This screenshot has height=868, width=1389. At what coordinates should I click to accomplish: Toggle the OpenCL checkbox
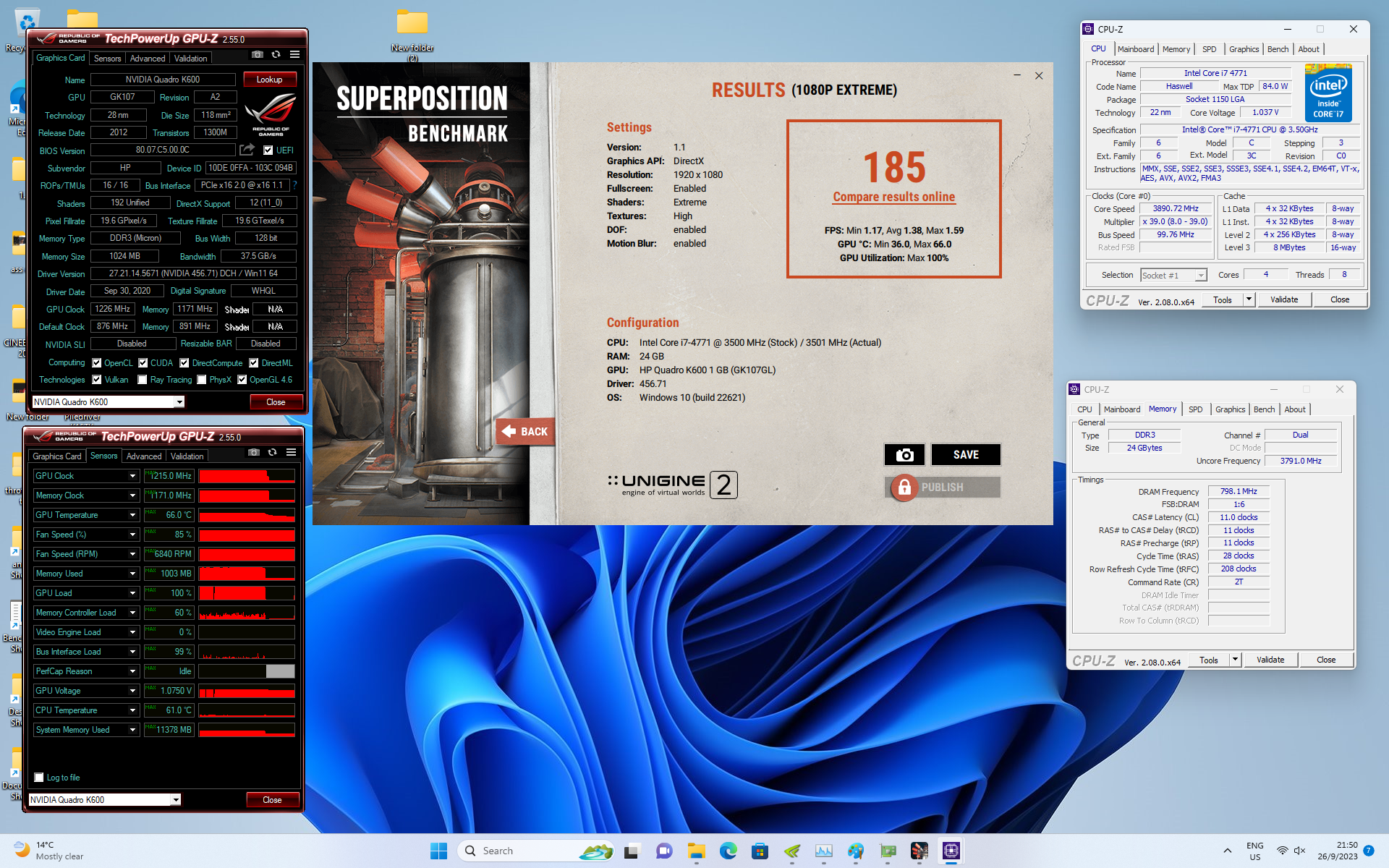coord(97,363)
